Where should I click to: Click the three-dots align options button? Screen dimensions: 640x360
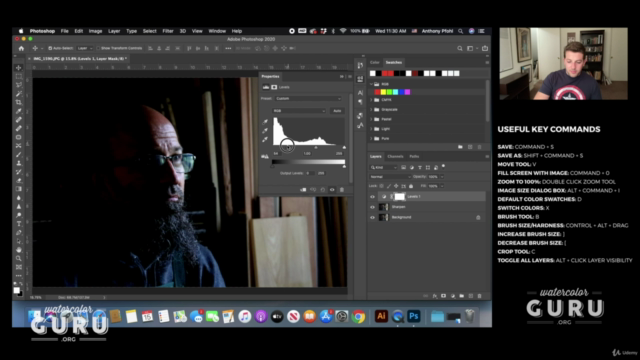pyautogui.click(x=228, y=48)
